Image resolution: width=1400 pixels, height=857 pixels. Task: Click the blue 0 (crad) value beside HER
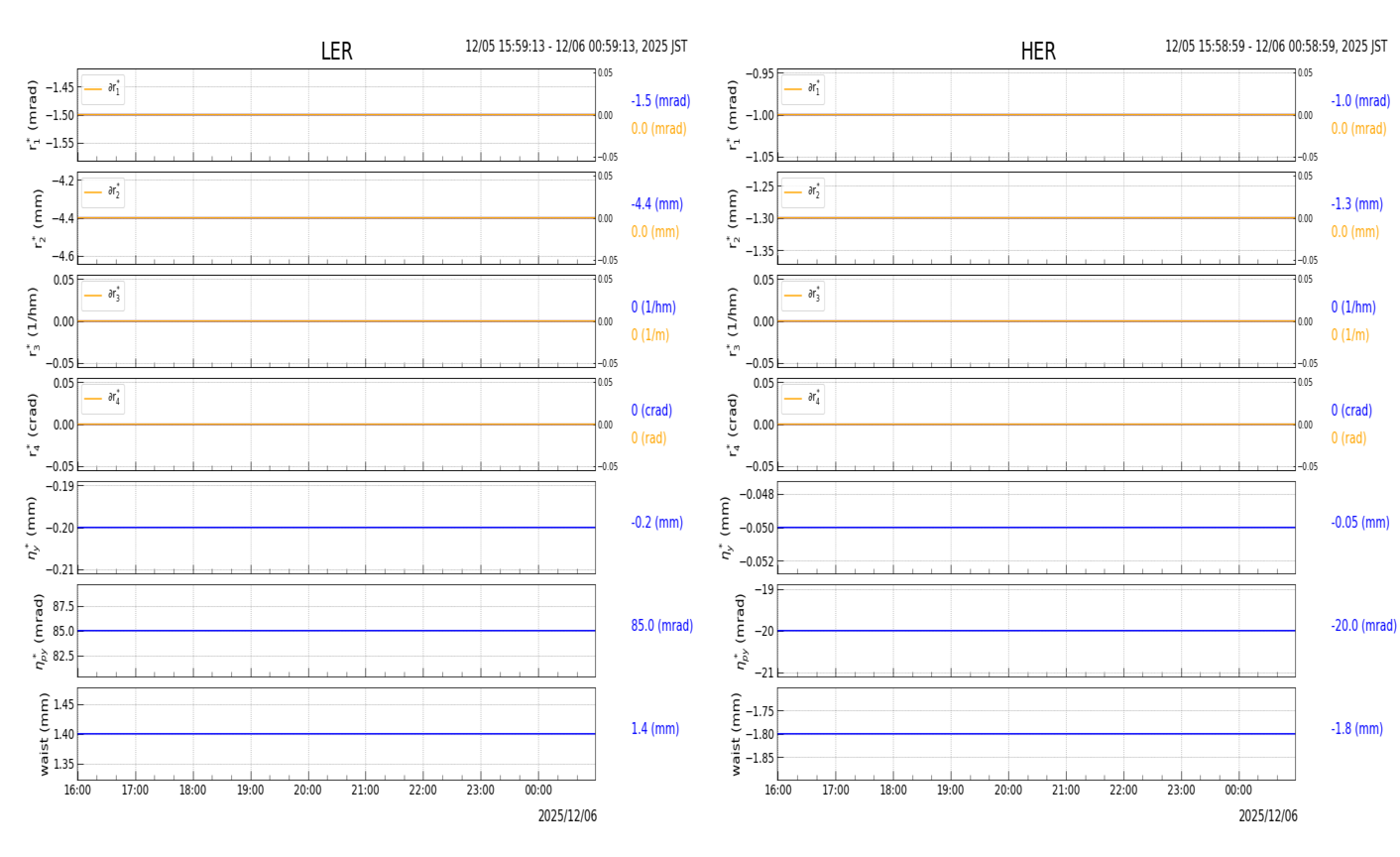(x=1351, y=411)
